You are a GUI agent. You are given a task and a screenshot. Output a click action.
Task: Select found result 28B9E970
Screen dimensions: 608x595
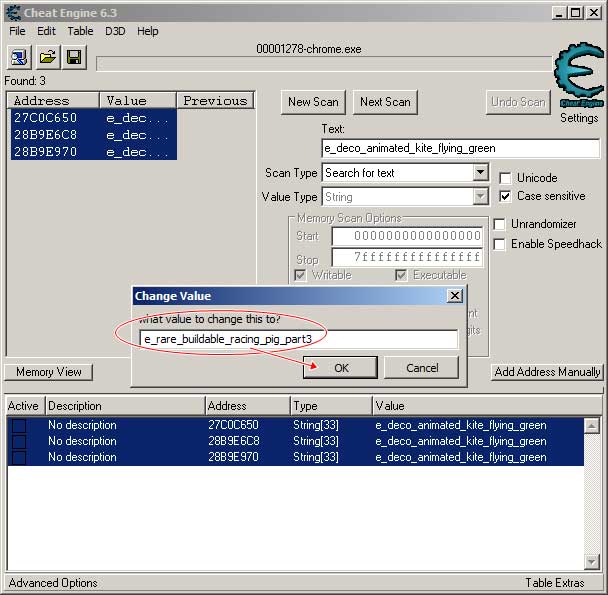pyautogui.click(x=94, y=152)
